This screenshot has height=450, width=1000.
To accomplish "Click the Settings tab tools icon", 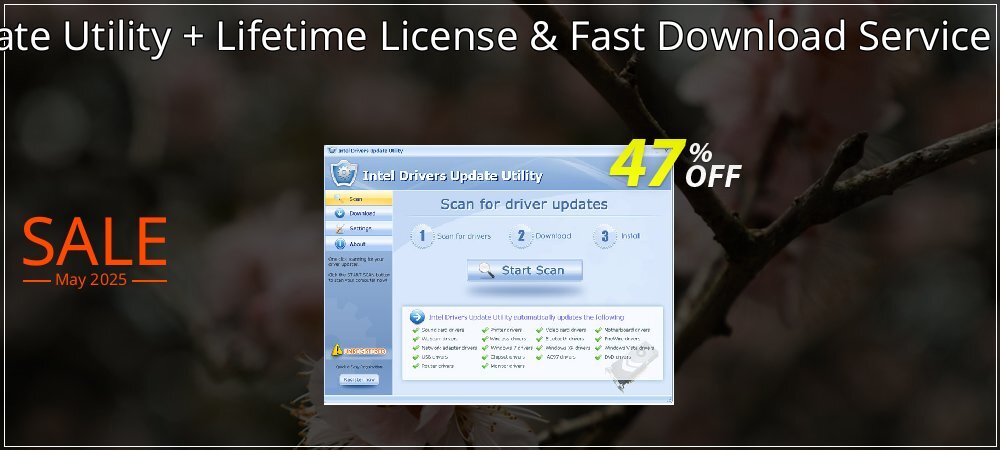I will [339, 228].
